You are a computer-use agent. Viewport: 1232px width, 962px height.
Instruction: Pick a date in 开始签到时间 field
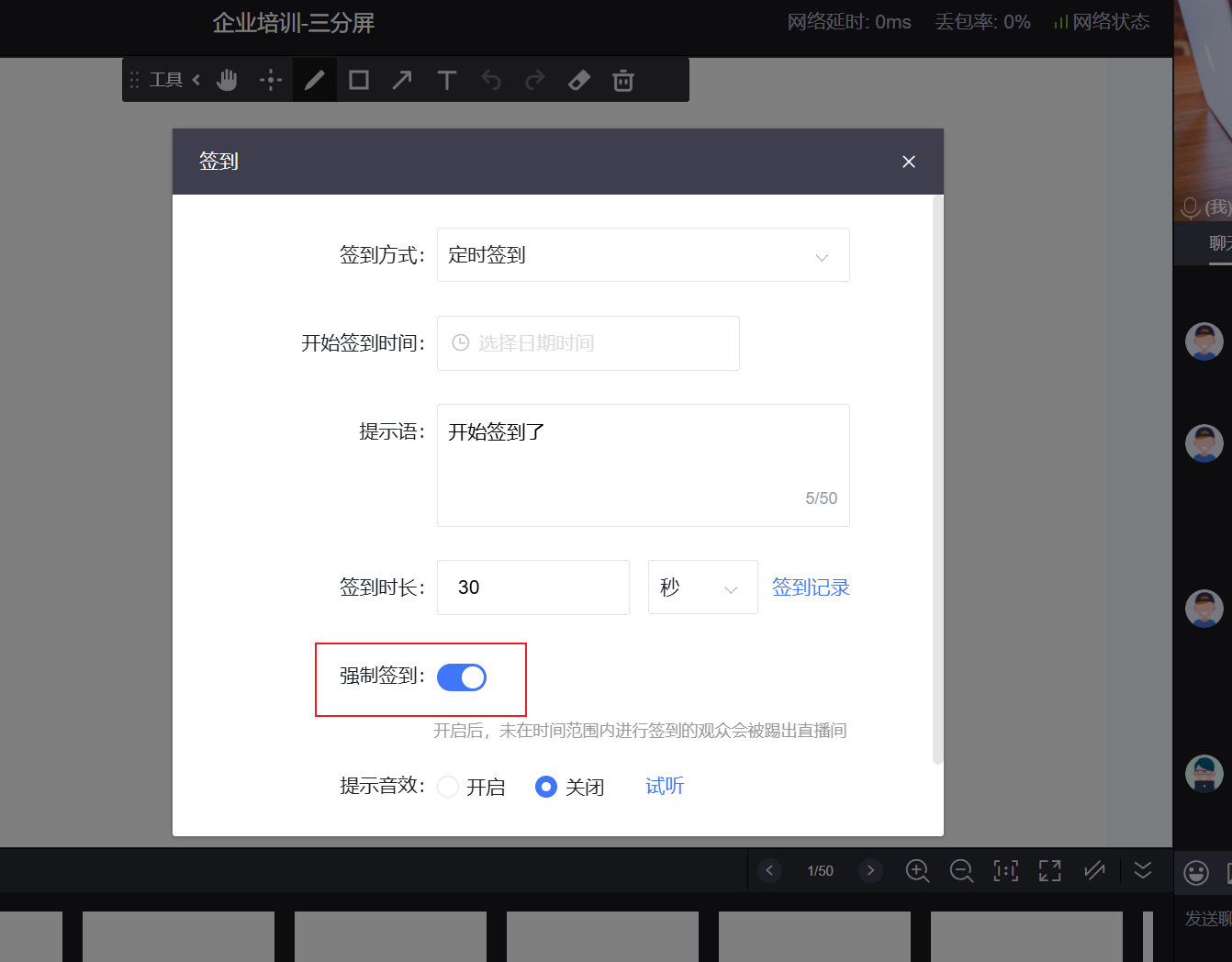pos(588,343)
